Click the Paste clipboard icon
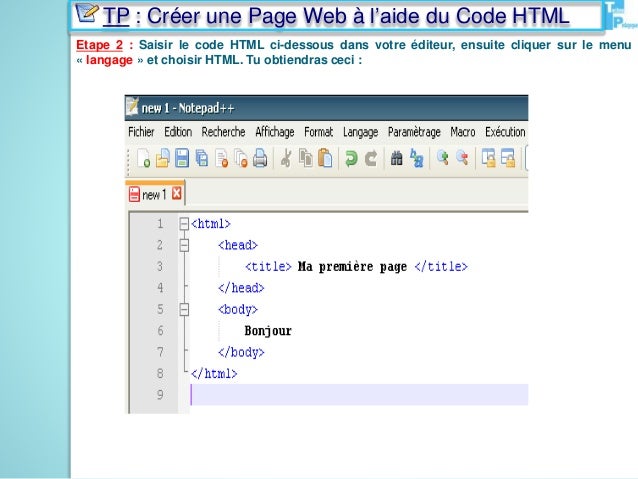 point(325,158)
